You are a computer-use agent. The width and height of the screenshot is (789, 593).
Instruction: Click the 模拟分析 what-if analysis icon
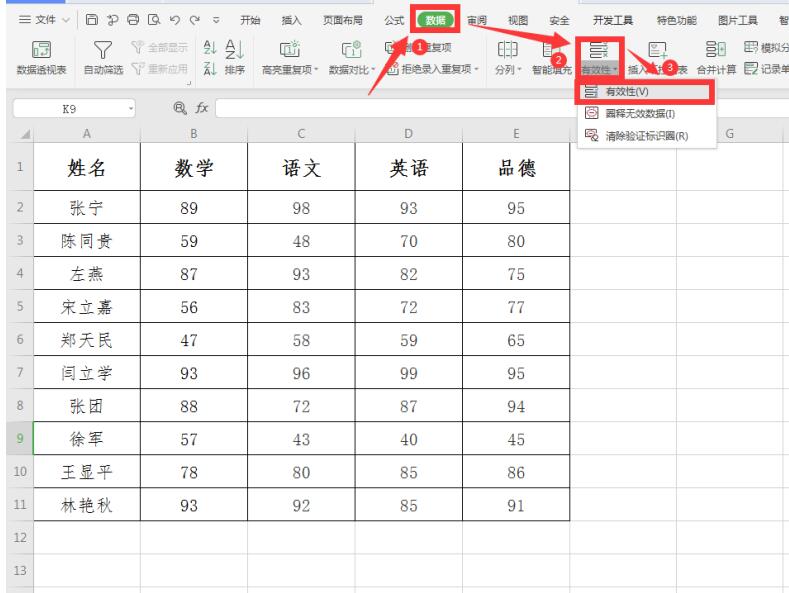tap(751, 47)
